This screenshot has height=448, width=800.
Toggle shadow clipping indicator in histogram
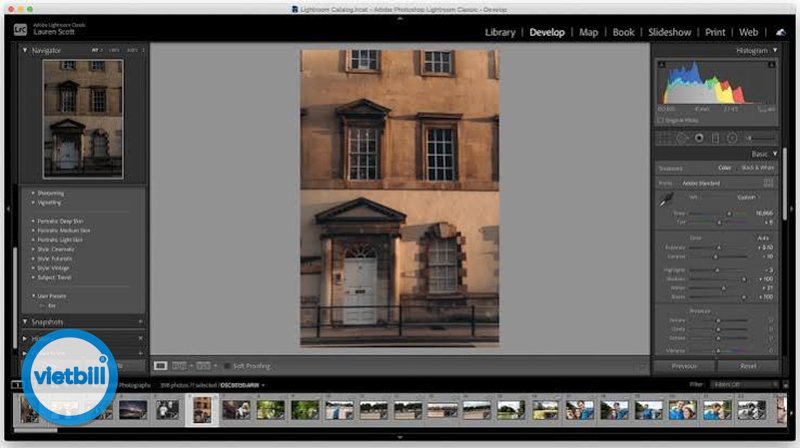click(x=662, y=64)
